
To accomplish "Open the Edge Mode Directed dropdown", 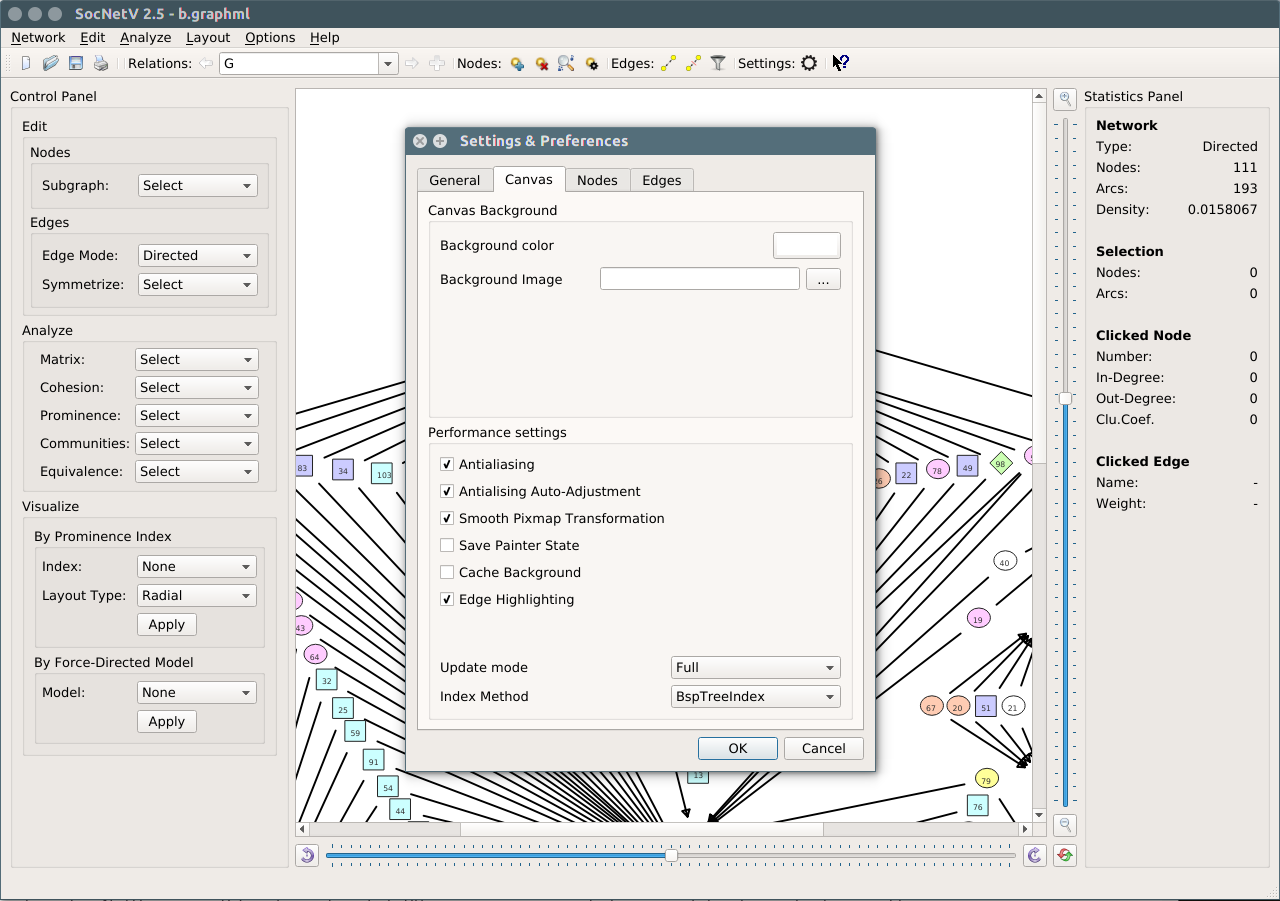I will tap(197, 255).
